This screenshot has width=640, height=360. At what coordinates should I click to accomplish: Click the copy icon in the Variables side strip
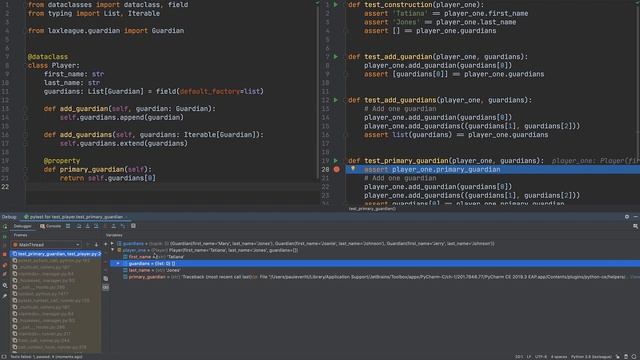coord(106,278)
